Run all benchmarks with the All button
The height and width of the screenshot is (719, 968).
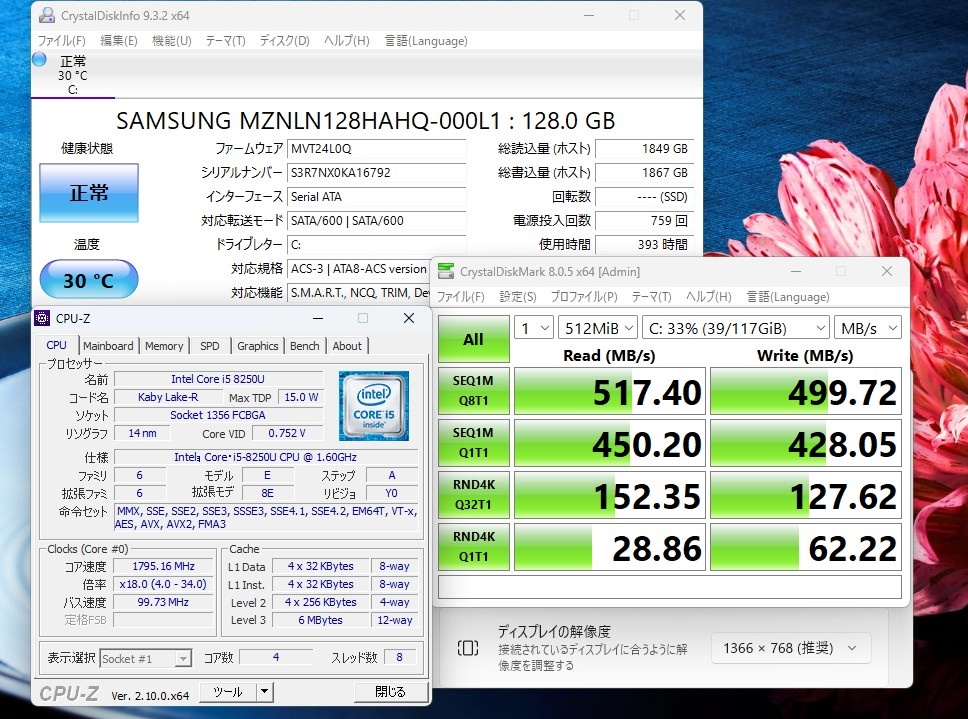point(474,339)
